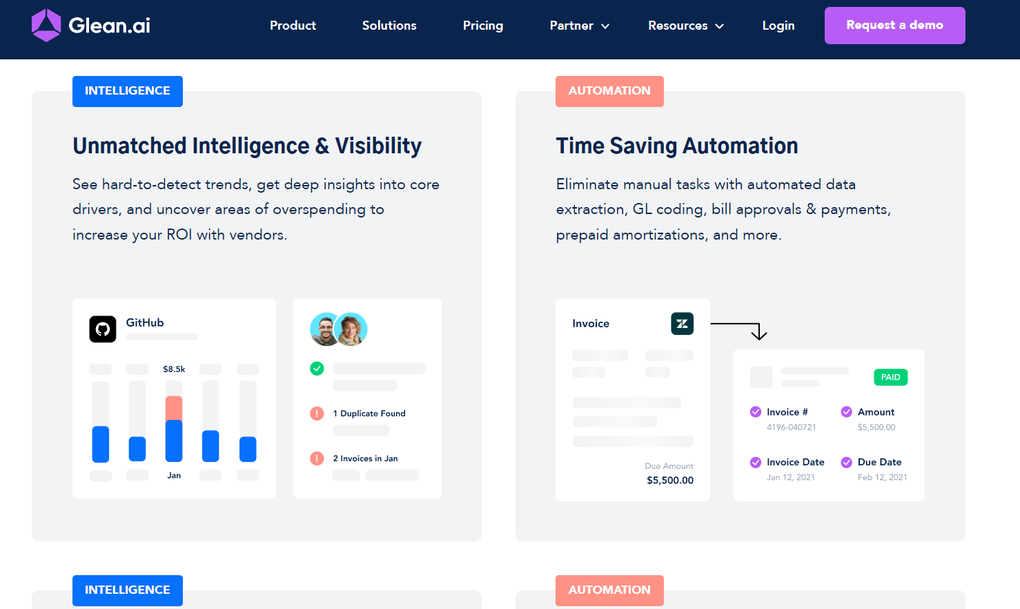Viewport: 1020px width, 609px height.
Task: Click the Zendesk icon on the Invoice card
Action: [x=682, y=323]
